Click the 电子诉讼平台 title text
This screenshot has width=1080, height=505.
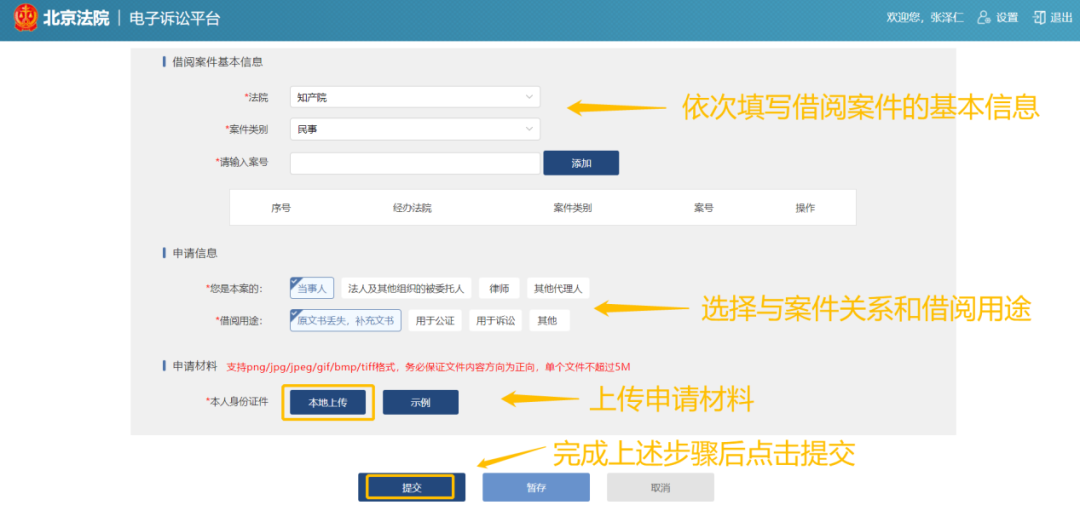(174, 18)
